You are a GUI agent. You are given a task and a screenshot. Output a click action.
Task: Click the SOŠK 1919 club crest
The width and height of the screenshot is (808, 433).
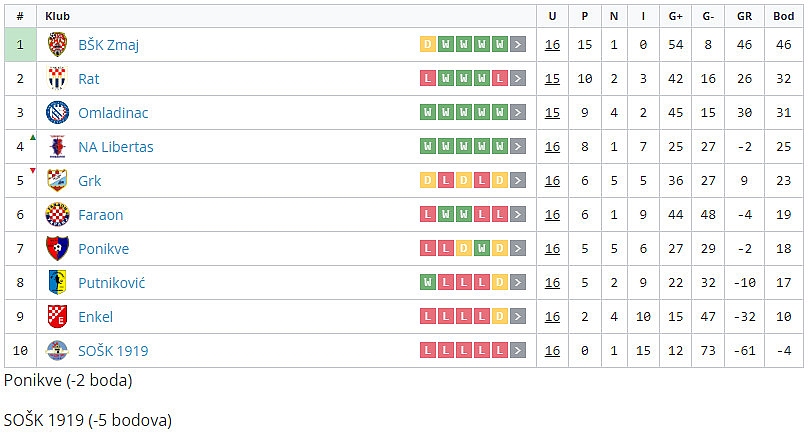coord(57,351)
